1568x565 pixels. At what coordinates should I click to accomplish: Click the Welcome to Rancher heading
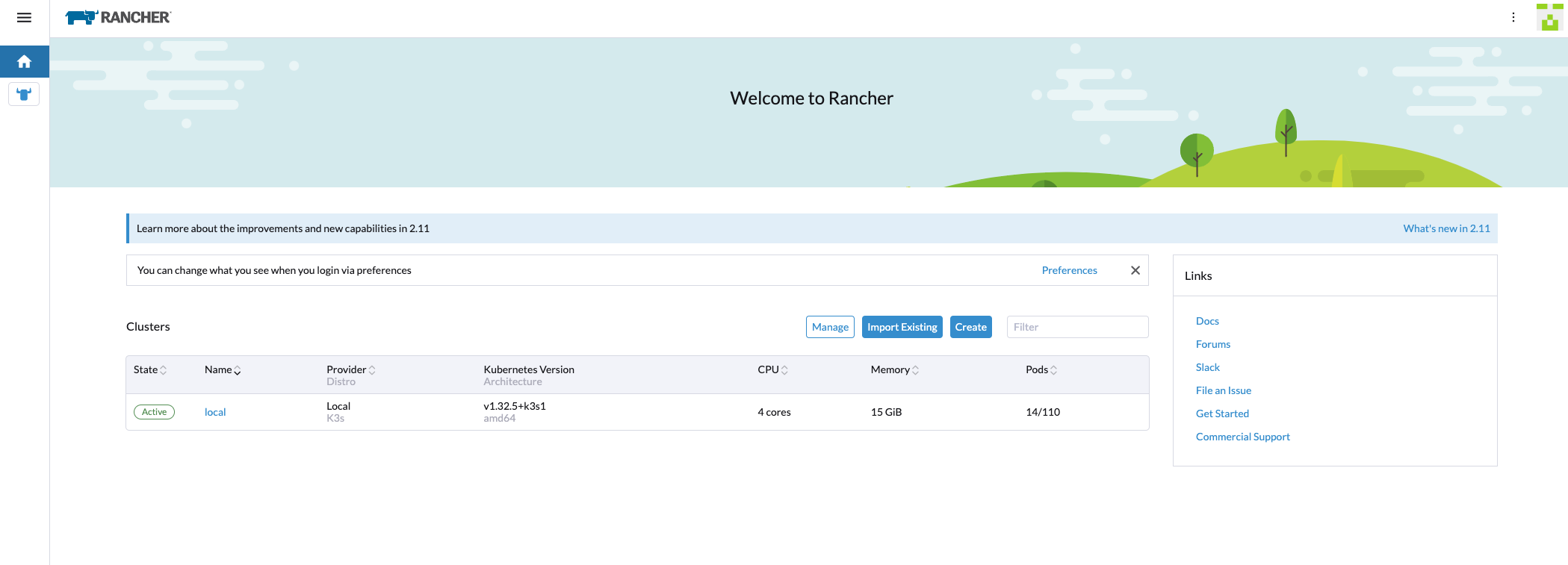[811, 98]
